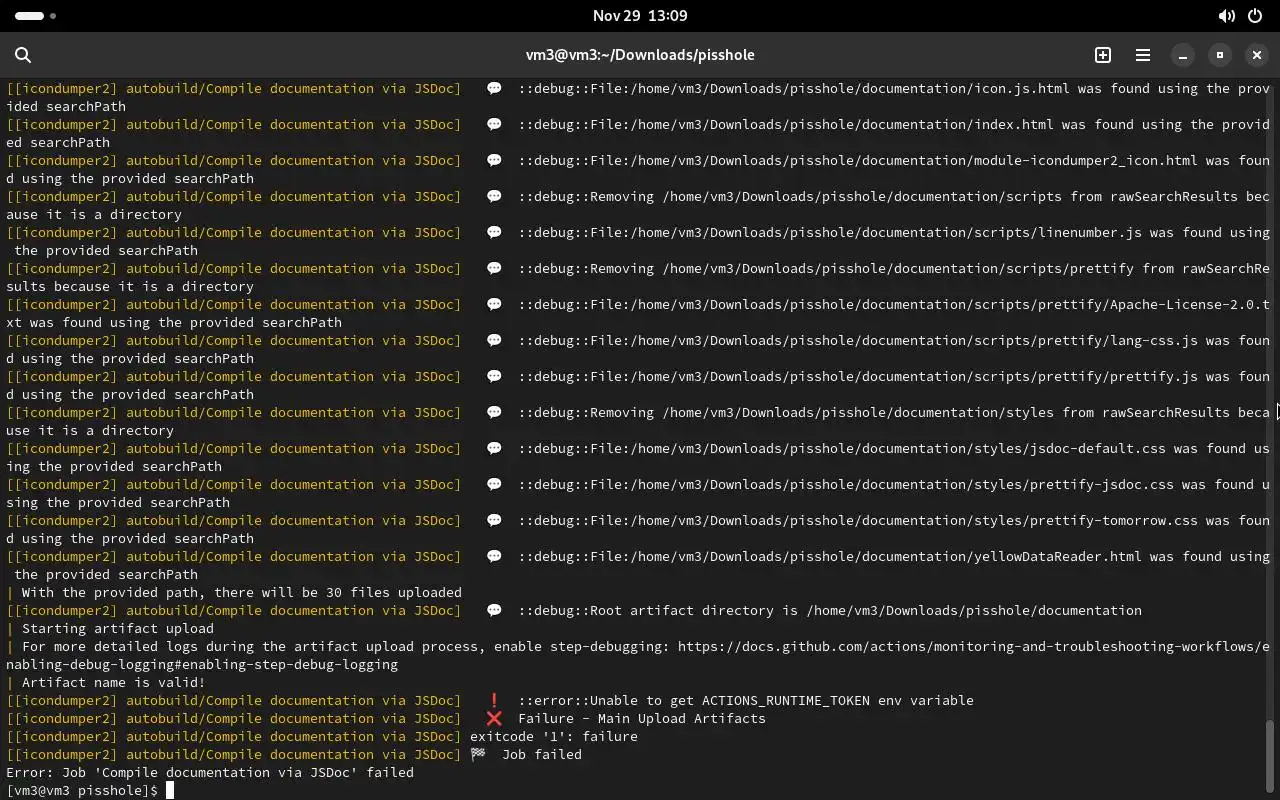The image size is (1280, 800).
Task: Click the red X failure icon
Action: coord(494,718)
